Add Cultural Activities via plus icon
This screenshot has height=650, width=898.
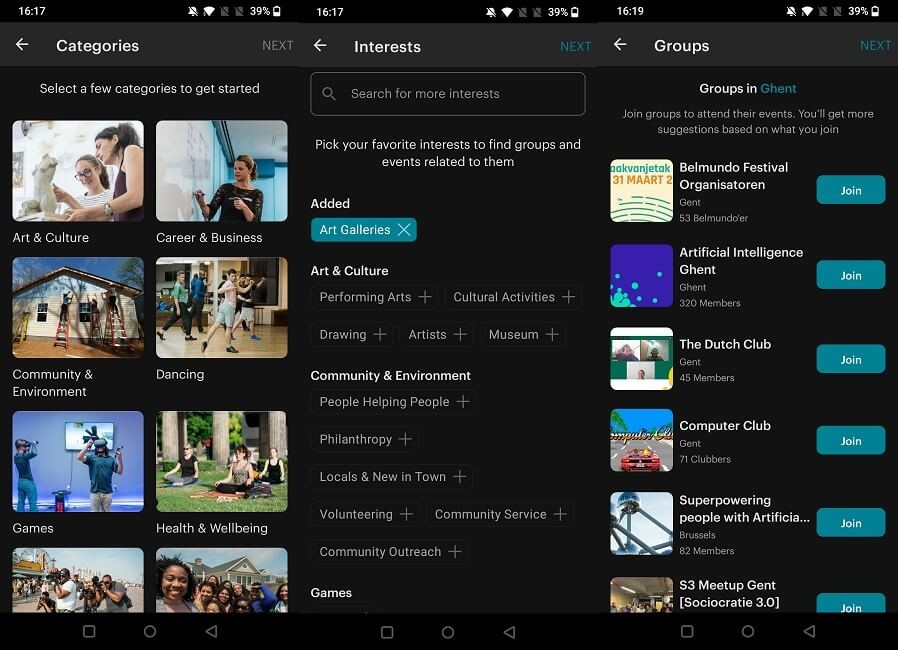coord(567,297)
